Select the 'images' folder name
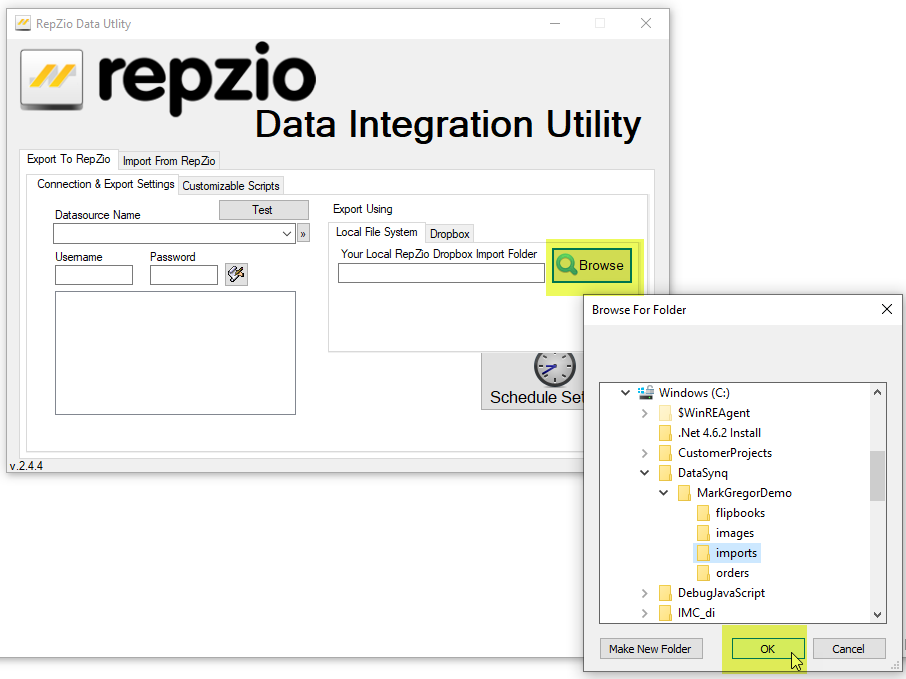This screenshot has width=906, height=679. [x=734, y=533]
